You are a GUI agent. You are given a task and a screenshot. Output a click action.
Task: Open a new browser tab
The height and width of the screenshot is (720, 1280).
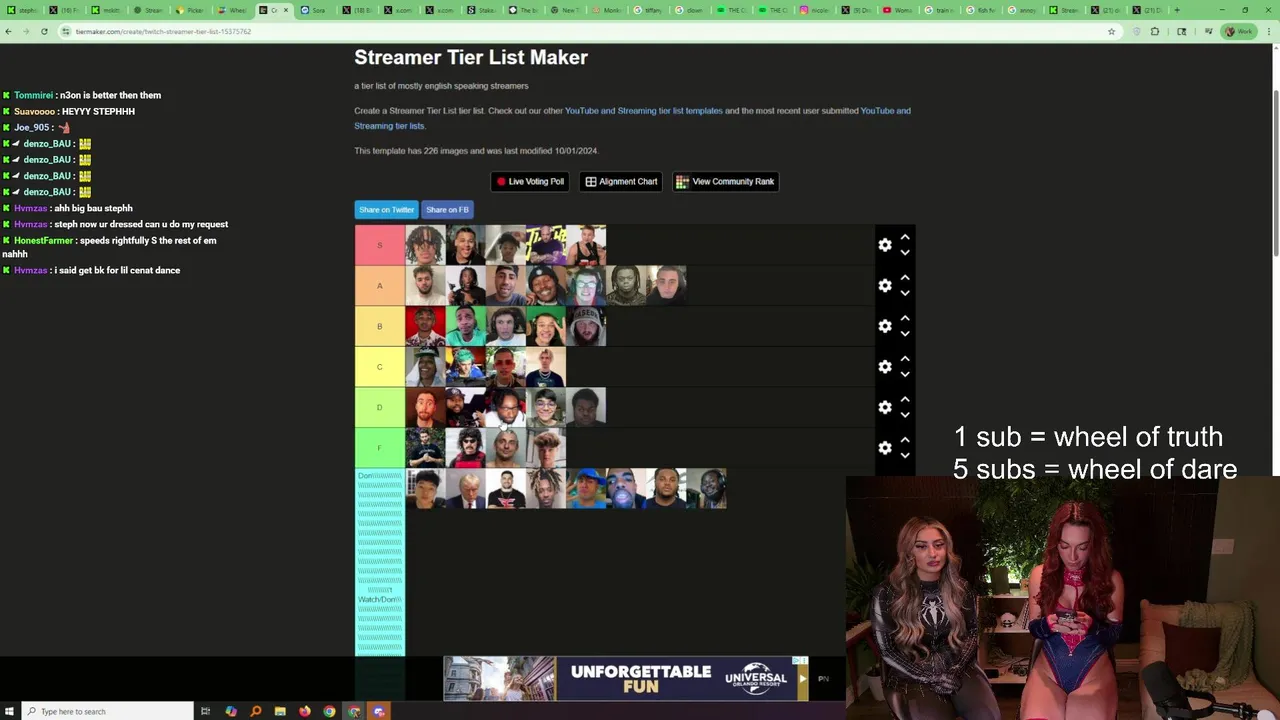(x=1176, y=10)
